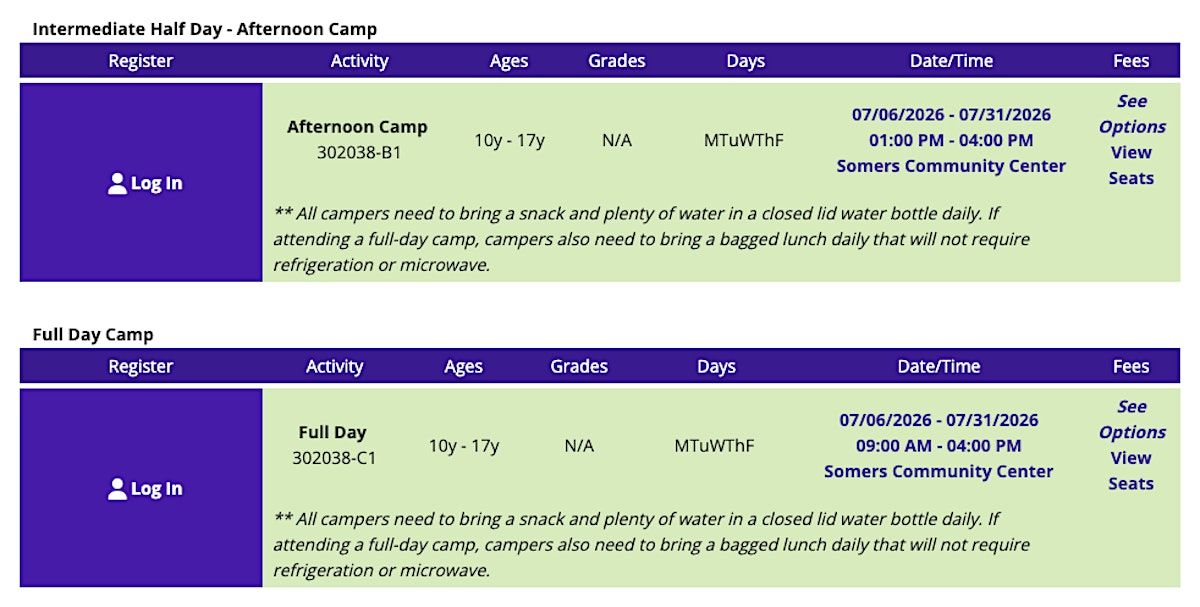This screenshot has height=607, width=1200.
Task: Click Date/Time column header in Full Day table
Action: click(x=938, y=366)
